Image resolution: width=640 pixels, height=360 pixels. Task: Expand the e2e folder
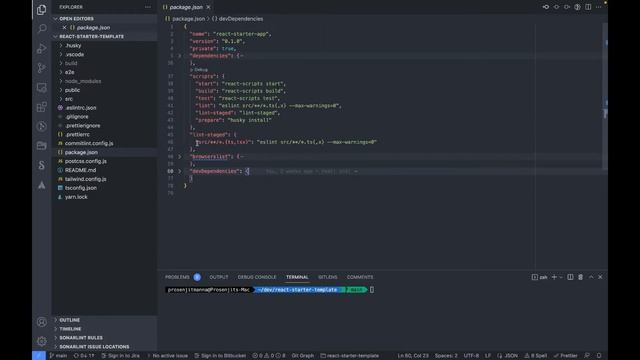105,72
